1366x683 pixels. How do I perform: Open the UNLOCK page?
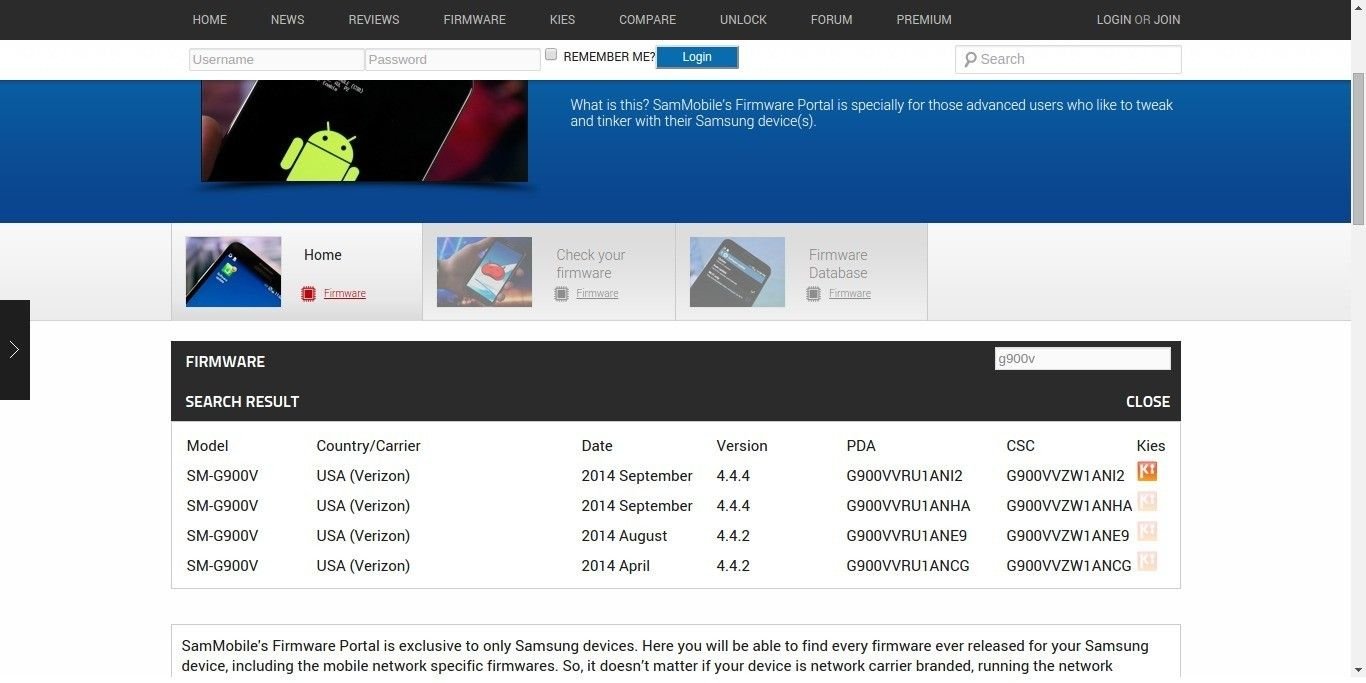point(744,20)
